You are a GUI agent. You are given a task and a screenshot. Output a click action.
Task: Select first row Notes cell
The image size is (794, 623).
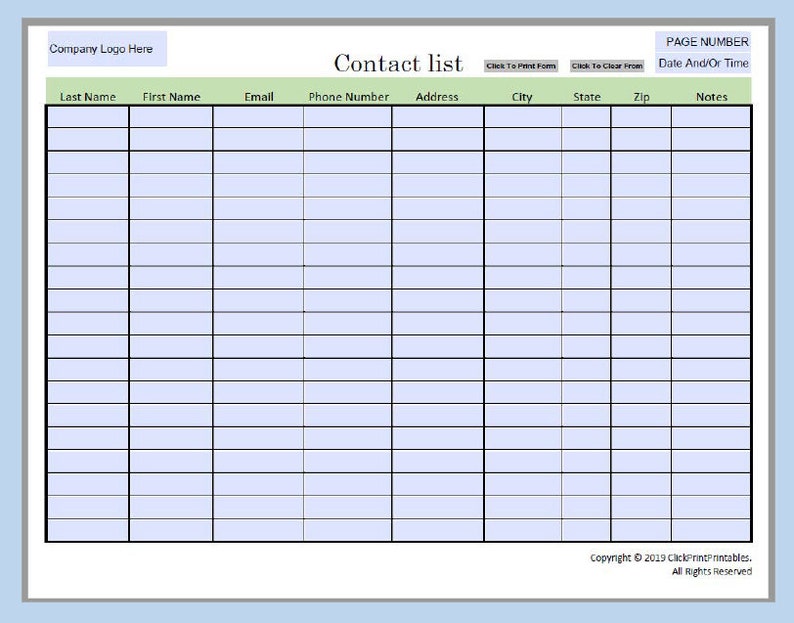coord(711,117)
